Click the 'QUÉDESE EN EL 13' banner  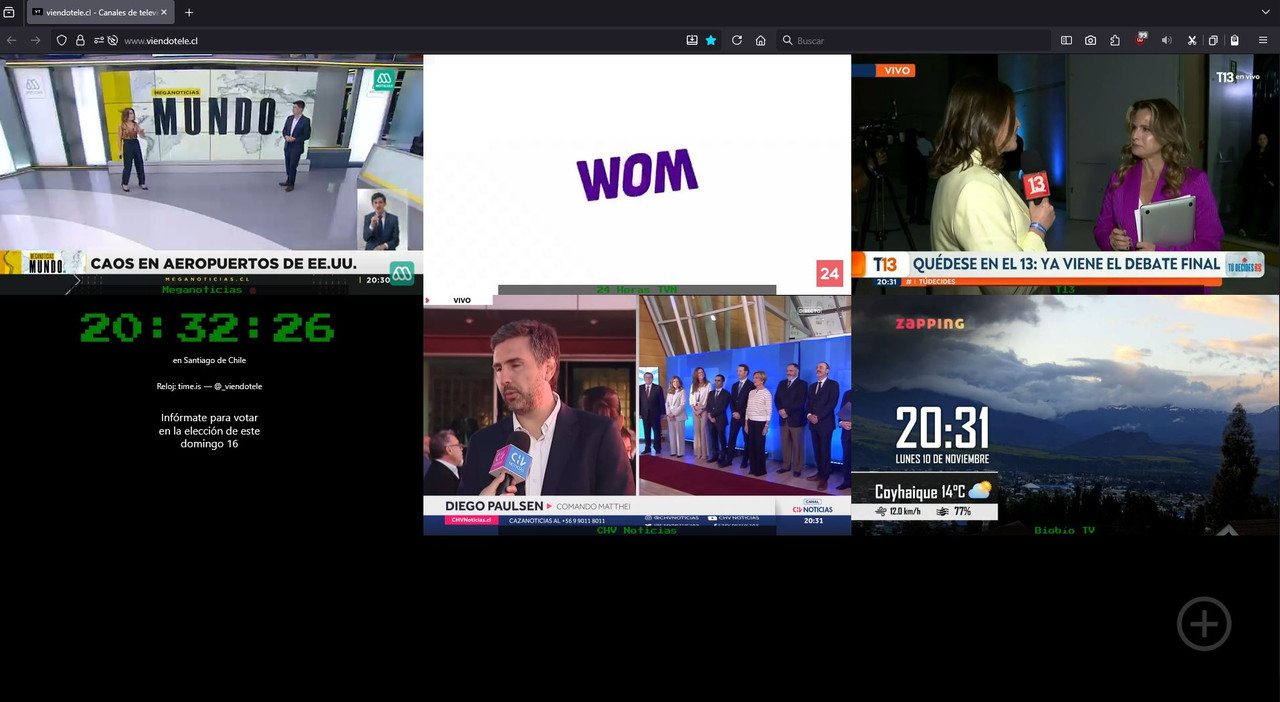[1066, 264]
